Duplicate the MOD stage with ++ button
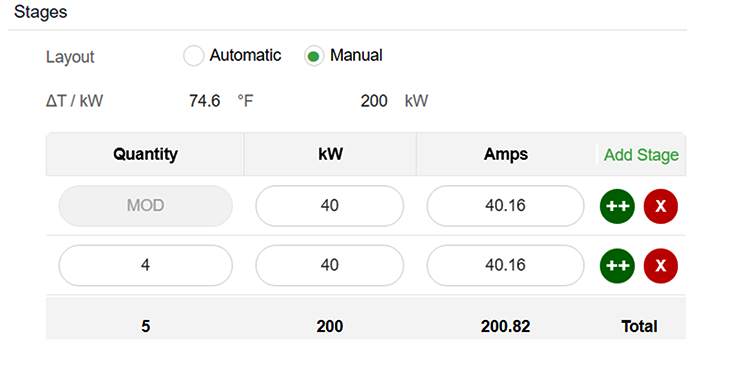The width and height of the screenshot is (750, 375). pos(617,206)
